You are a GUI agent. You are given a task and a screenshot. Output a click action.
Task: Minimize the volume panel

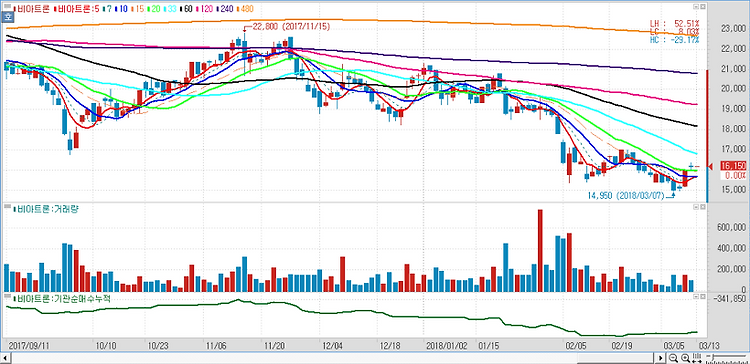pos(696,207)
